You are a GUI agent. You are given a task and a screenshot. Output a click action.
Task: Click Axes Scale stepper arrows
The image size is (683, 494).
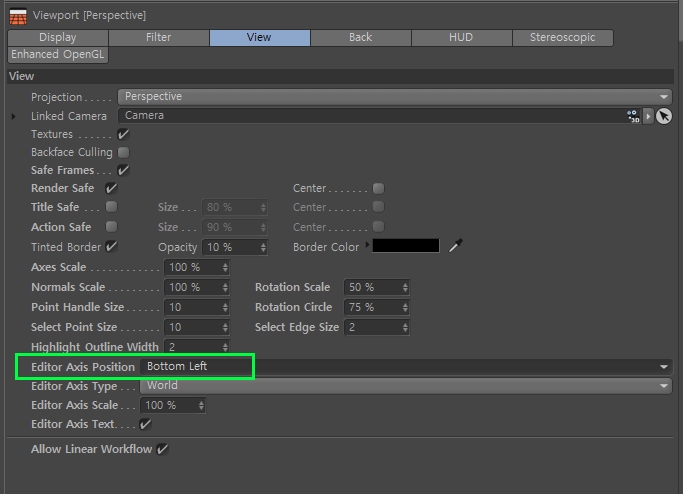click(225, 267)
